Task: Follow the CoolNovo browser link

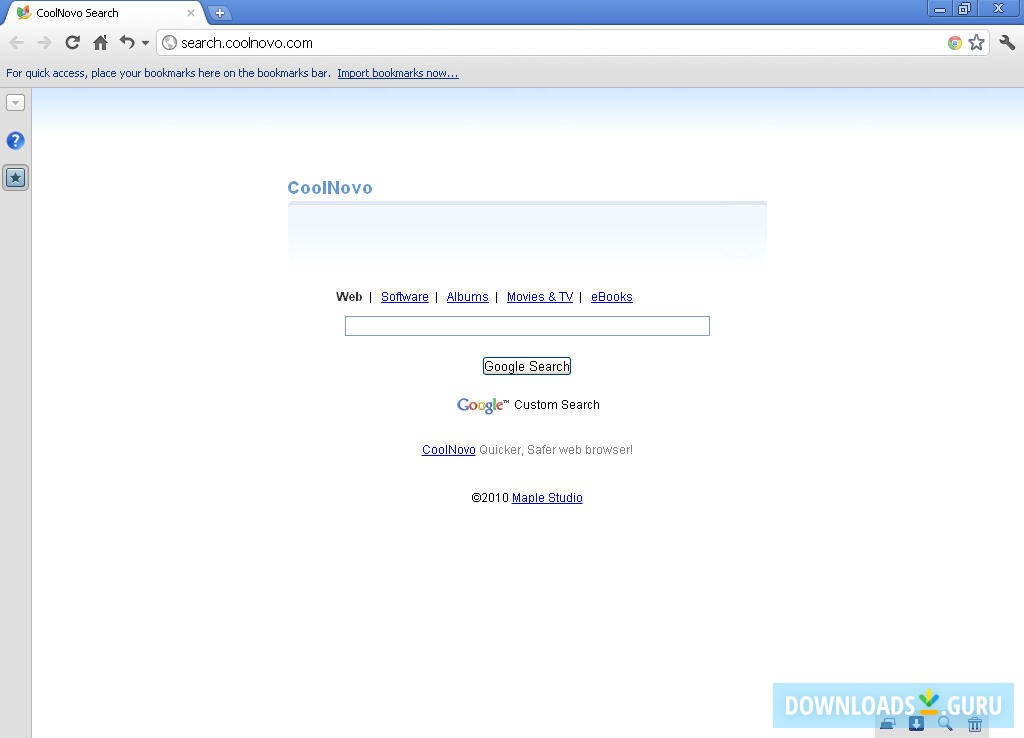Action: pyautogui.click(x=449, y=449)
